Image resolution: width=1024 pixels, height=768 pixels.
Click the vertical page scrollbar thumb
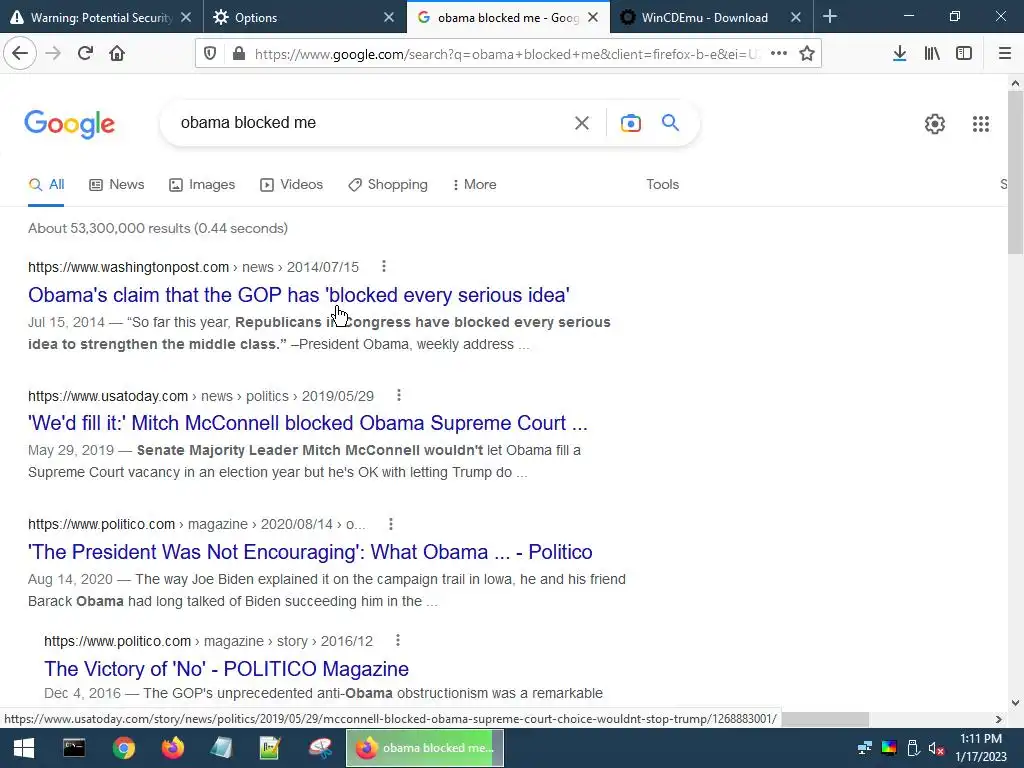click(x=1015, y=173)
